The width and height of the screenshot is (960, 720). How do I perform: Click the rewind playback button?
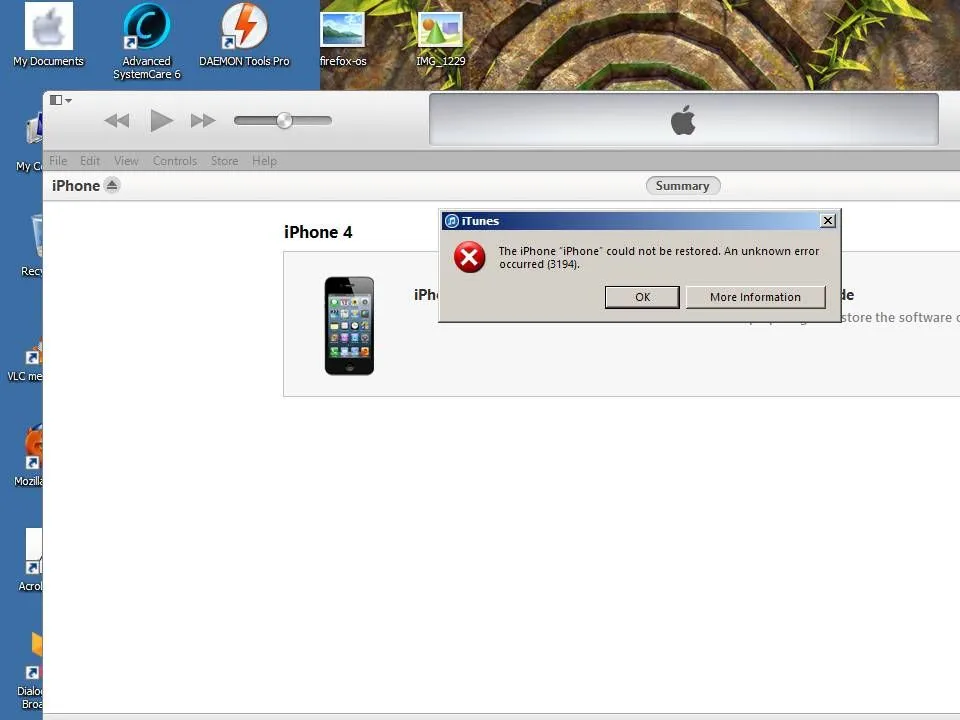(x=117, y=121)
